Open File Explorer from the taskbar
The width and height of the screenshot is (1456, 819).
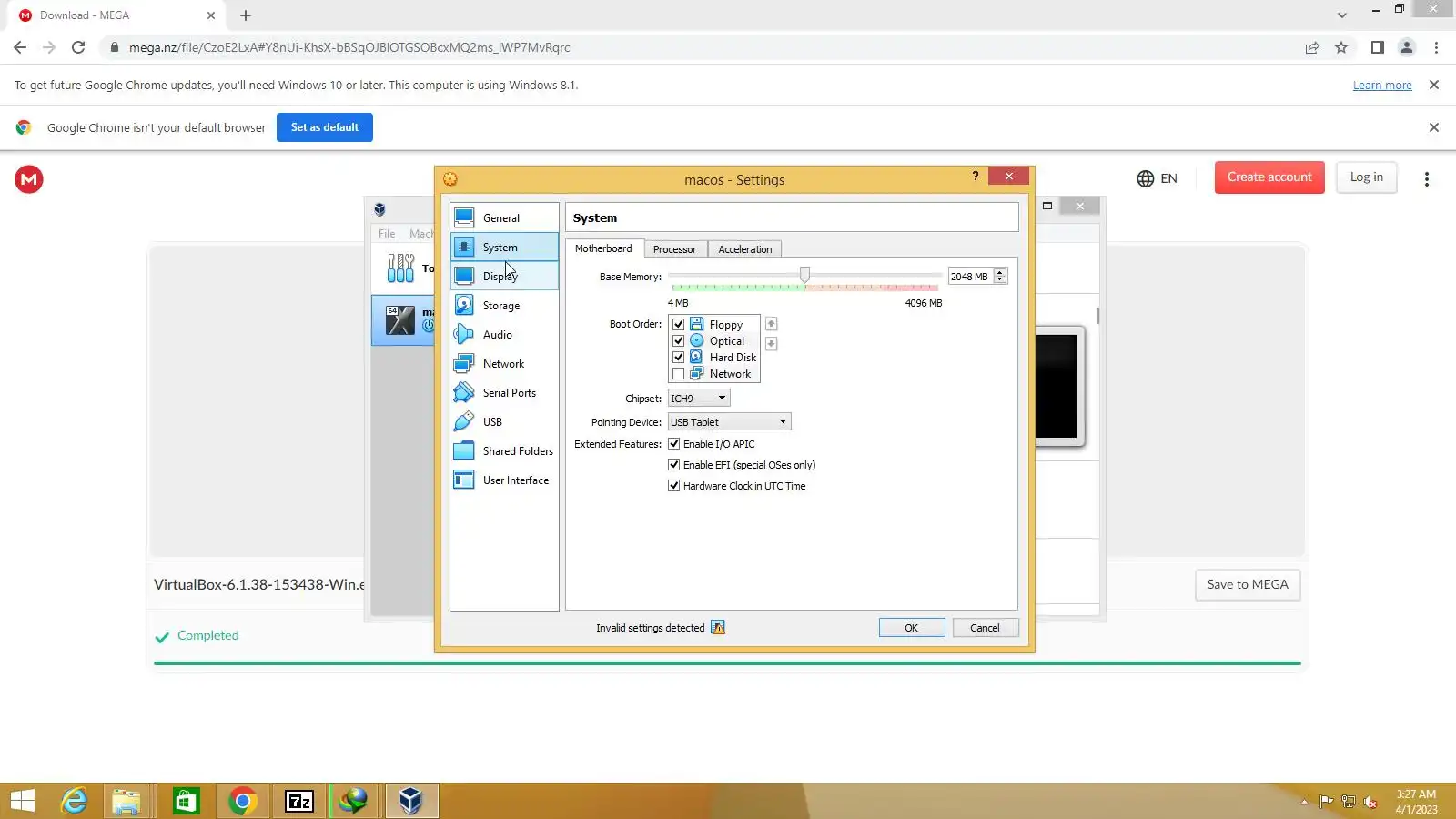tap(126, 801)
